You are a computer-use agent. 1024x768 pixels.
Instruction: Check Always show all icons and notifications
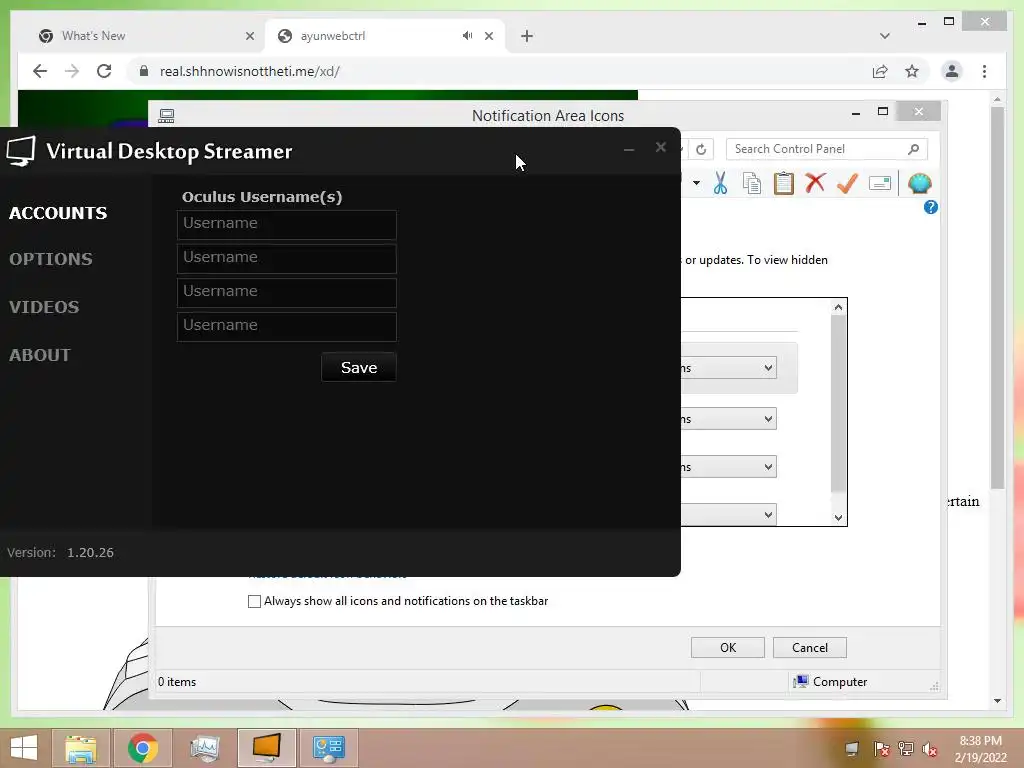click(255, 601)
